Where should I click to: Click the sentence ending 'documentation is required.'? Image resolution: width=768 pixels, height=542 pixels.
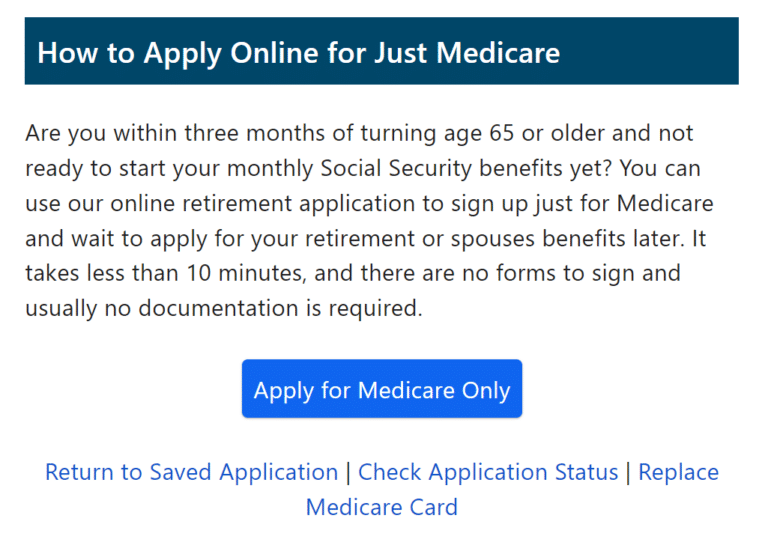tap(224, 308)
